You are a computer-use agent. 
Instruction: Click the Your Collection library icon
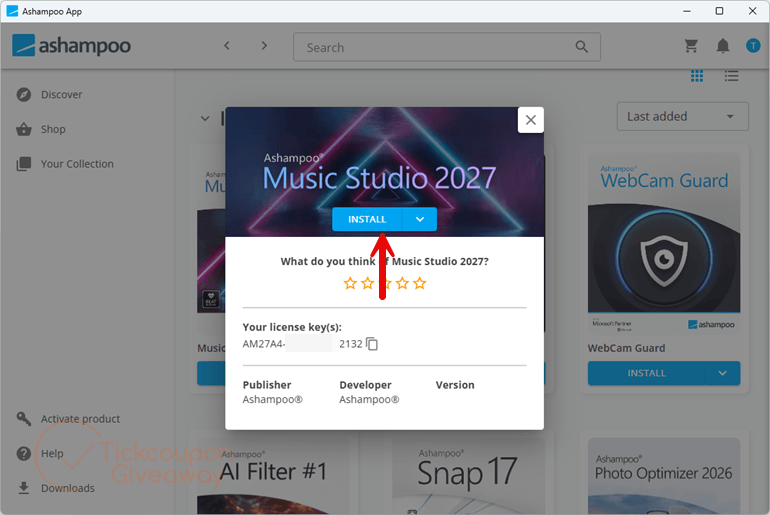coord(24,164)
